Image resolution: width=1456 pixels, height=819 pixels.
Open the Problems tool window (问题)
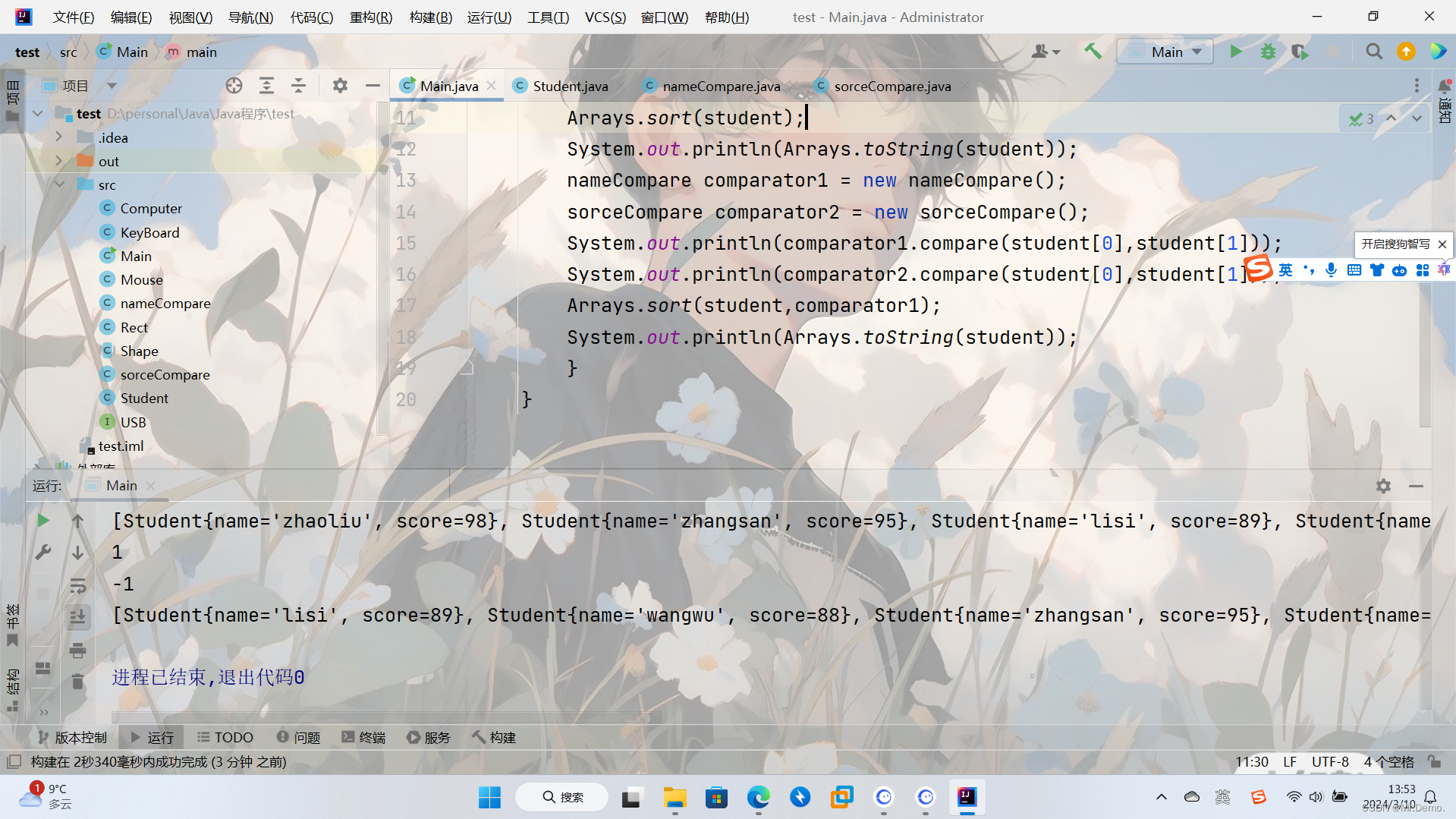coord(299,737)
